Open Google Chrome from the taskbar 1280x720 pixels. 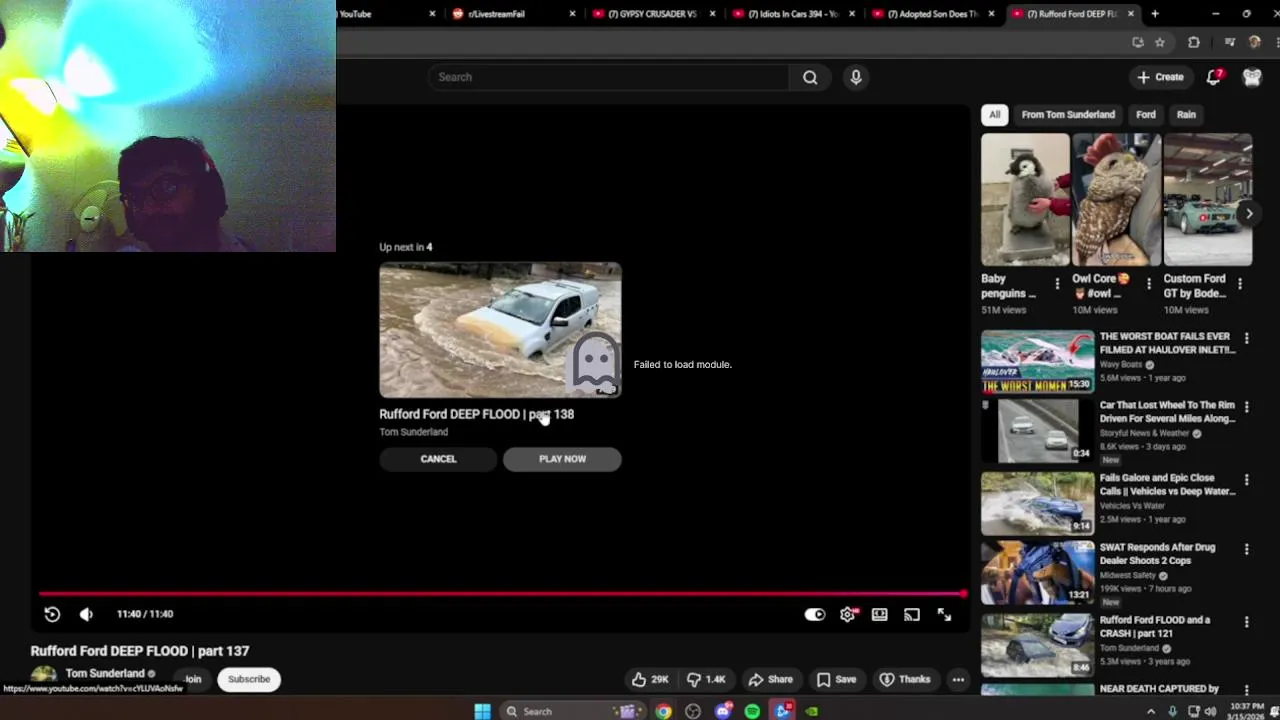(663, 711)
